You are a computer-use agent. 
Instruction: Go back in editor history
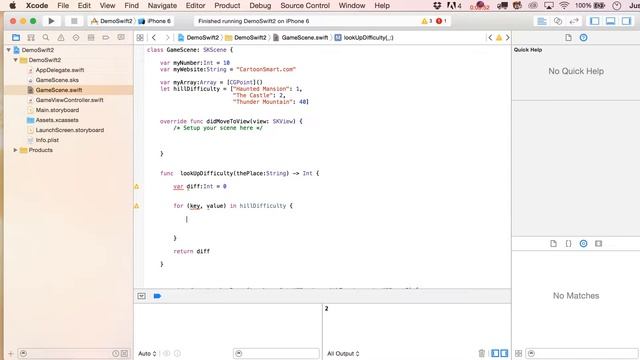(x=154, y=38)
